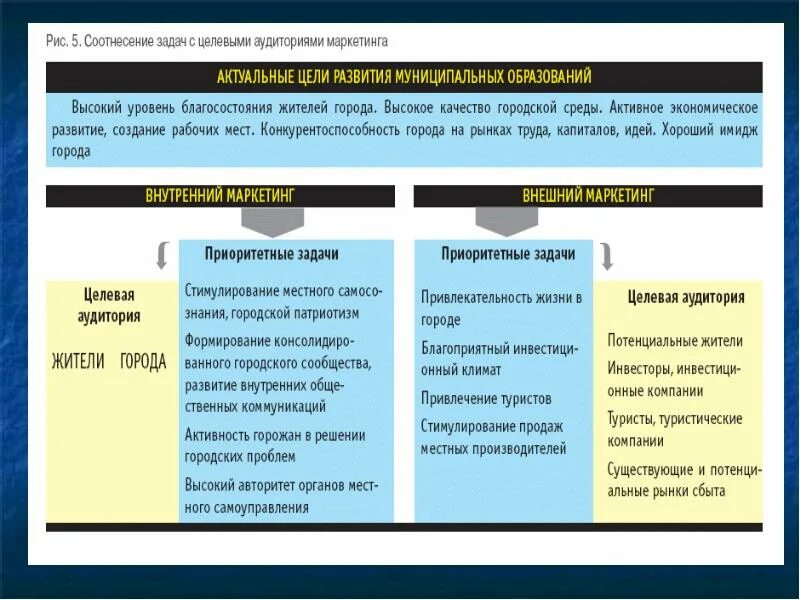Click right 'Приоритетные задачи' title

click(x=508, y=254)
